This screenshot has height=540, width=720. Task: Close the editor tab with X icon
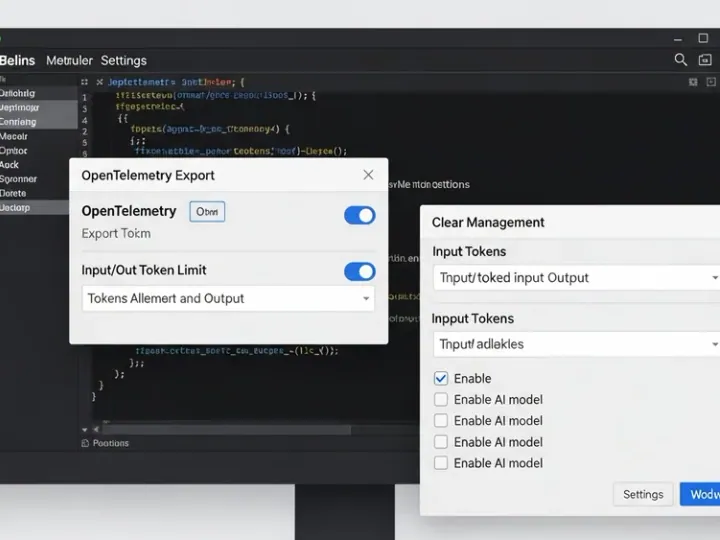coord(99,82)
